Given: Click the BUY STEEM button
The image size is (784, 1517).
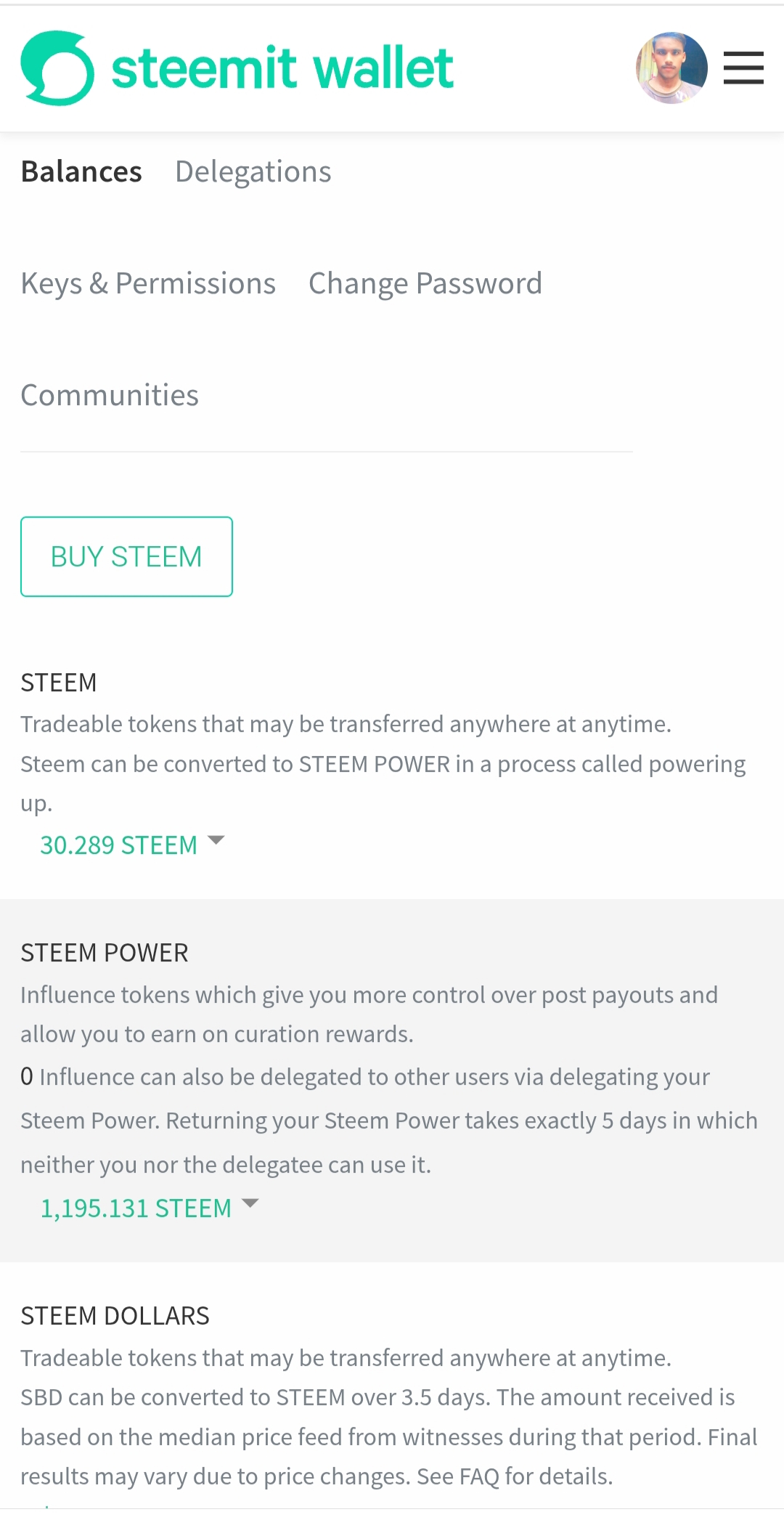Looking at the screenshot, I should 126,557.
